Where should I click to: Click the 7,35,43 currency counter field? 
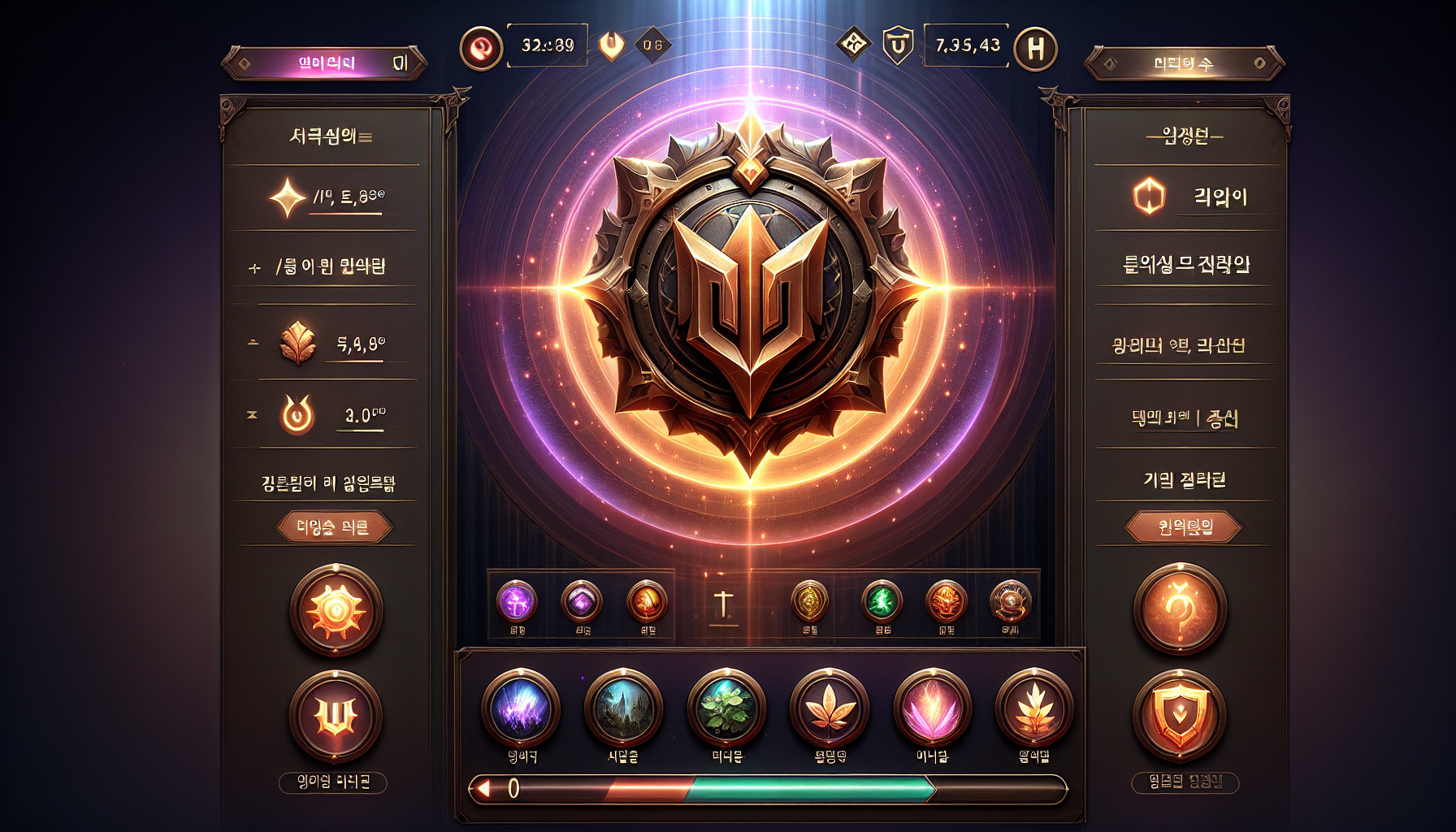tap(967, 45)
